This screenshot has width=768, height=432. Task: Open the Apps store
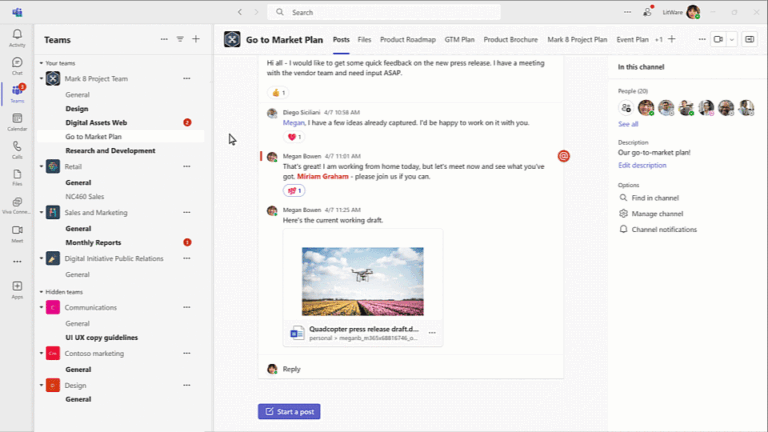pos(17,289)
